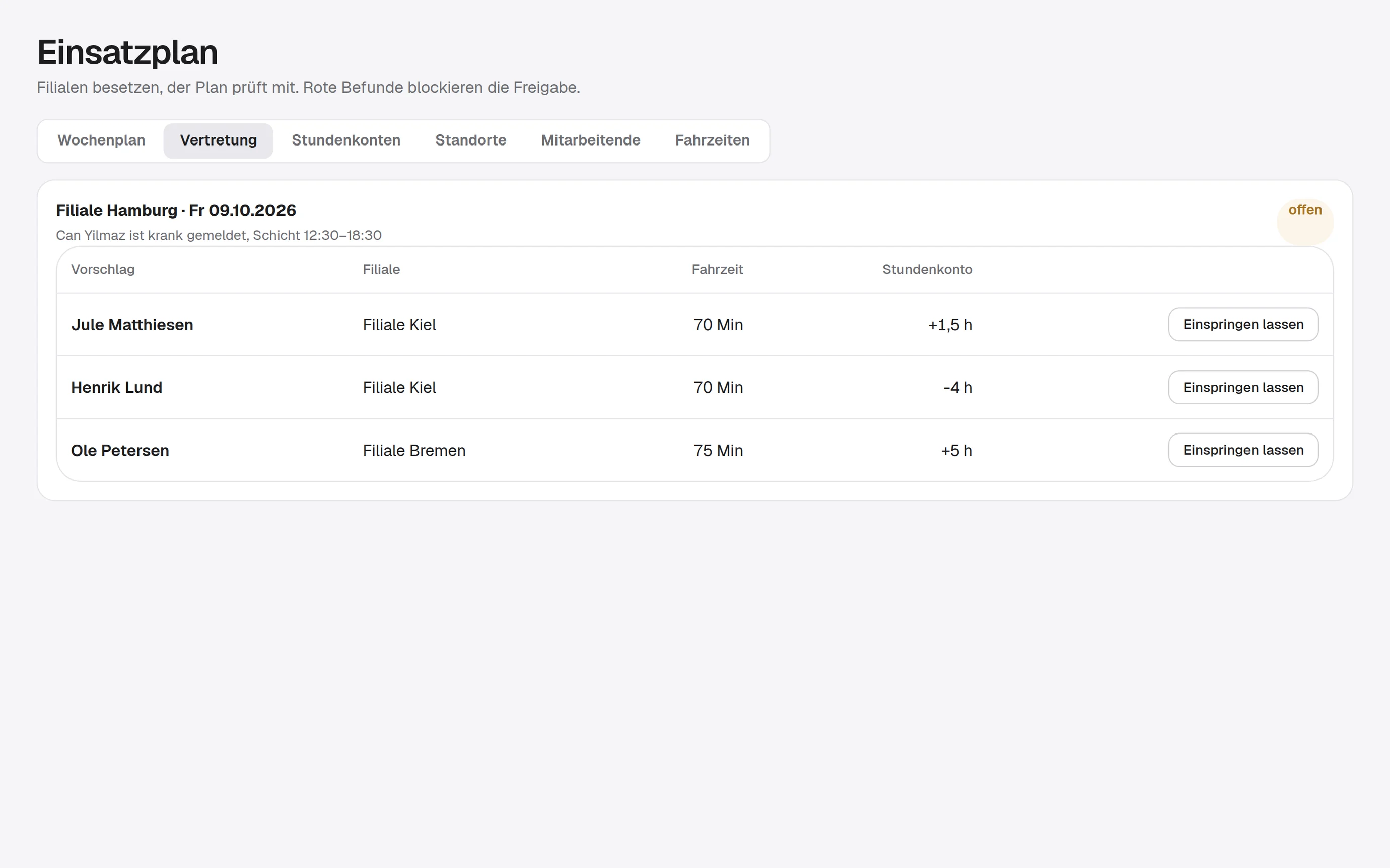
Task: Click the Stundenkonto column header
Action: 927,270
